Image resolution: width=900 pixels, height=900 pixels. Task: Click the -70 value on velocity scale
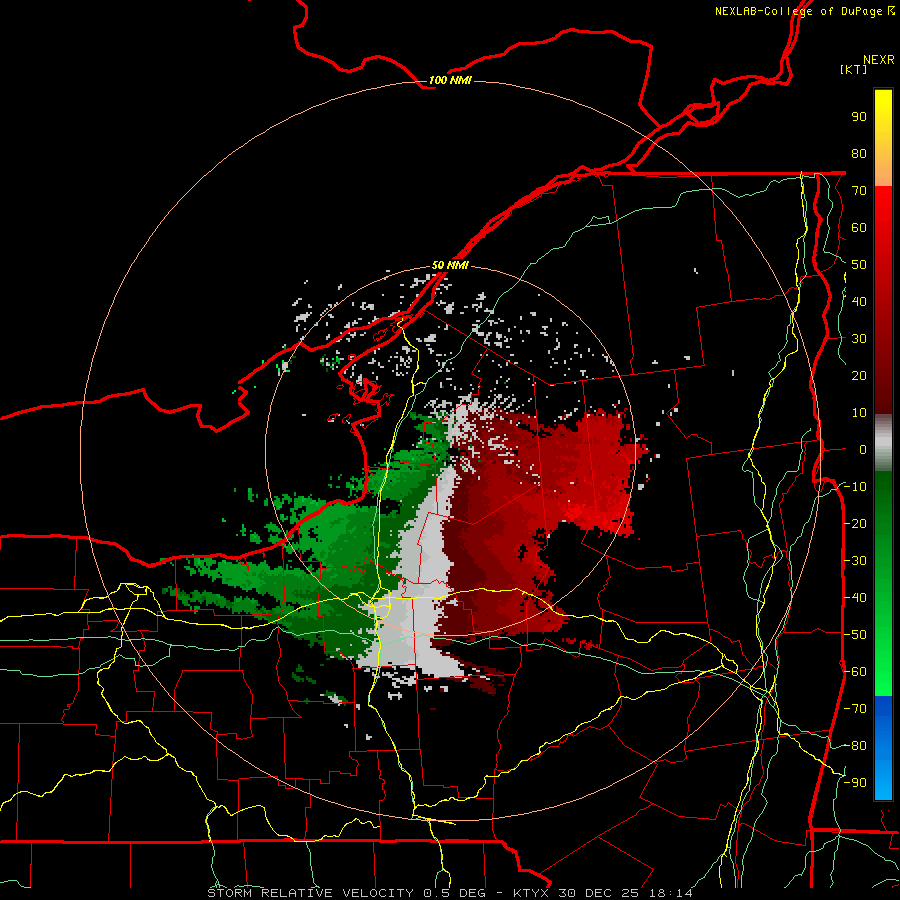tap(855, 709)
